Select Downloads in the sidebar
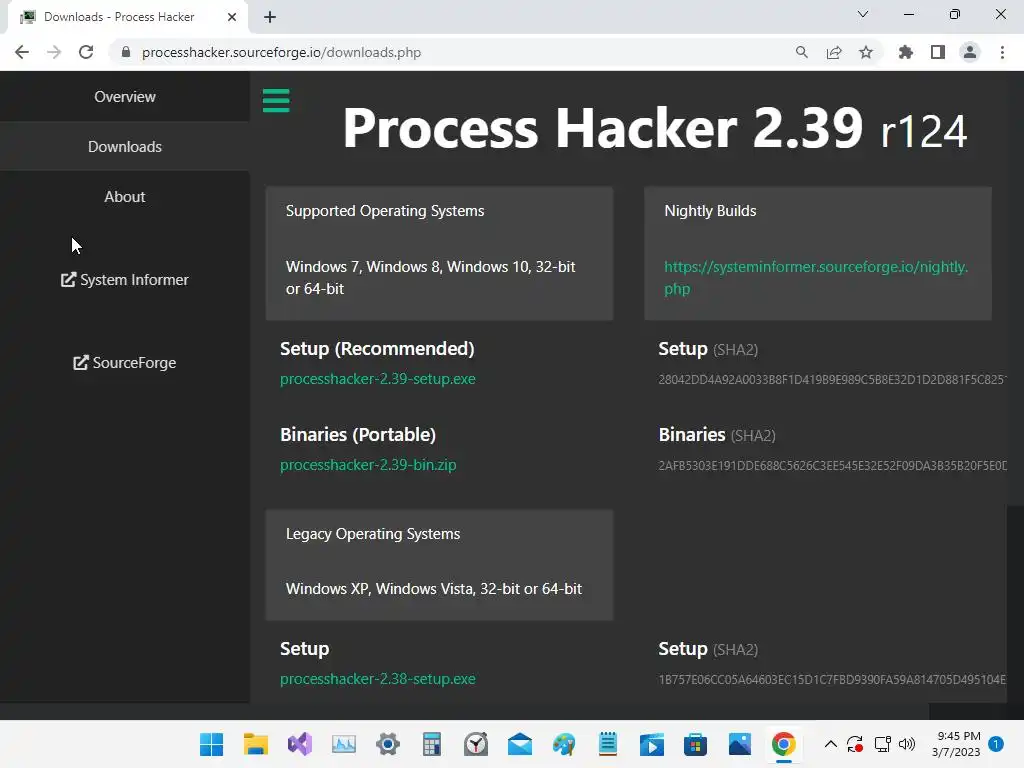This screenshot has height=768, width=1024. (125, 147)
